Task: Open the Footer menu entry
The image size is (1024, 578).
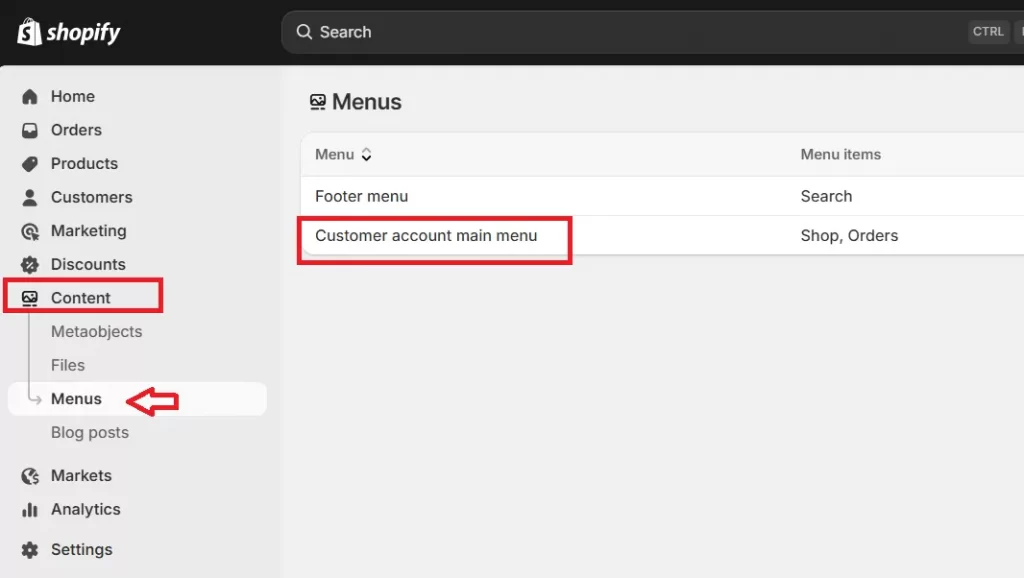Action: point(361,196)
